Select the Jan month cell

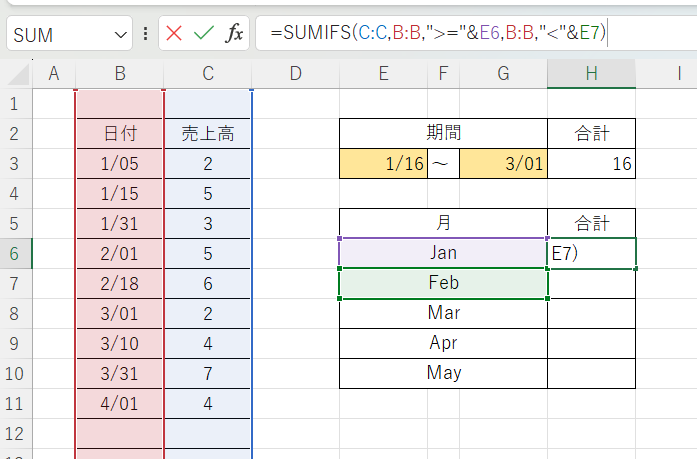tap(443, 253)
